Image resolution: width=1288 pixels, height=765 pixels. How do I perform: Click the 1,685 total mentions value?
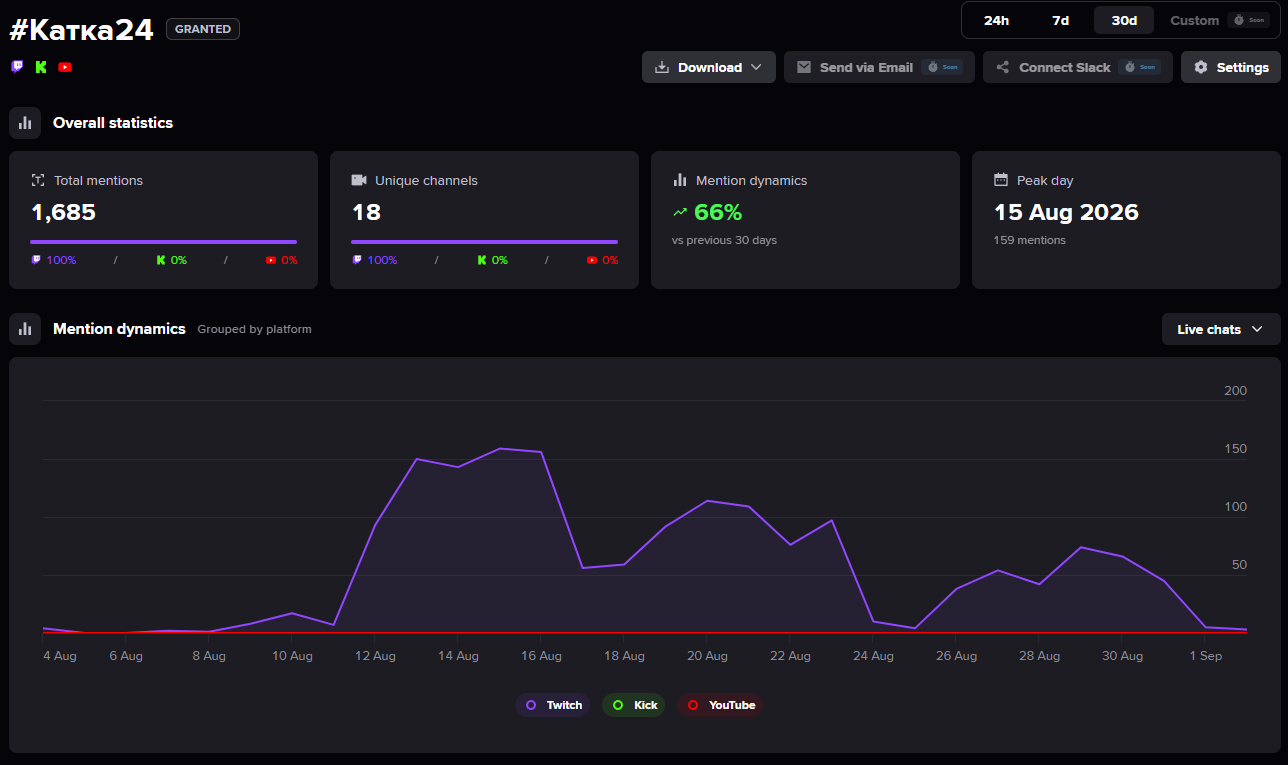pyautogui.click(x=64, y=212)
